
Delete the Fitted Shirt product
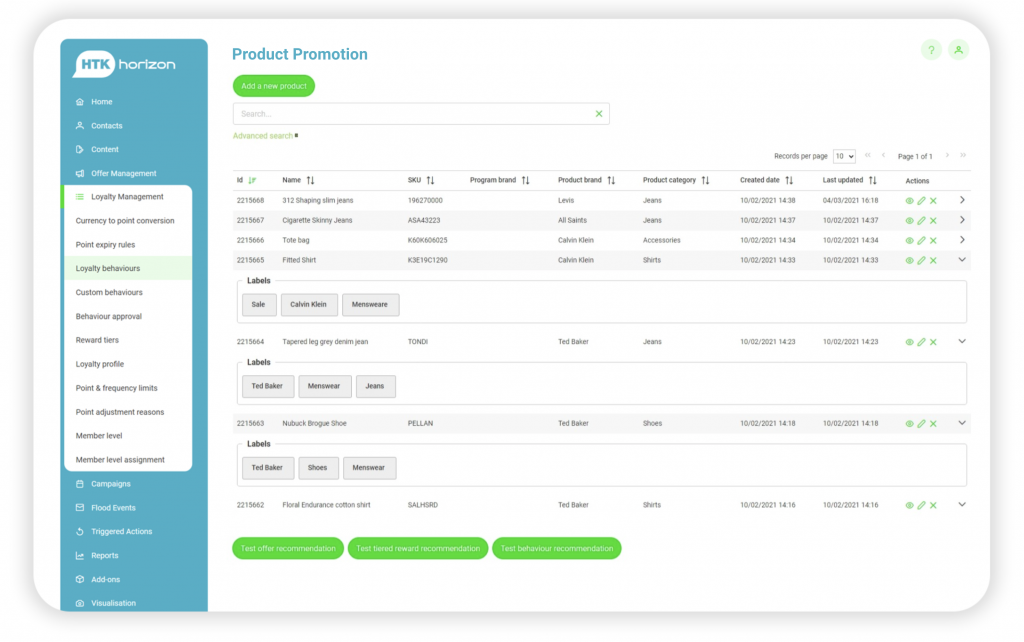coord(933,260)
